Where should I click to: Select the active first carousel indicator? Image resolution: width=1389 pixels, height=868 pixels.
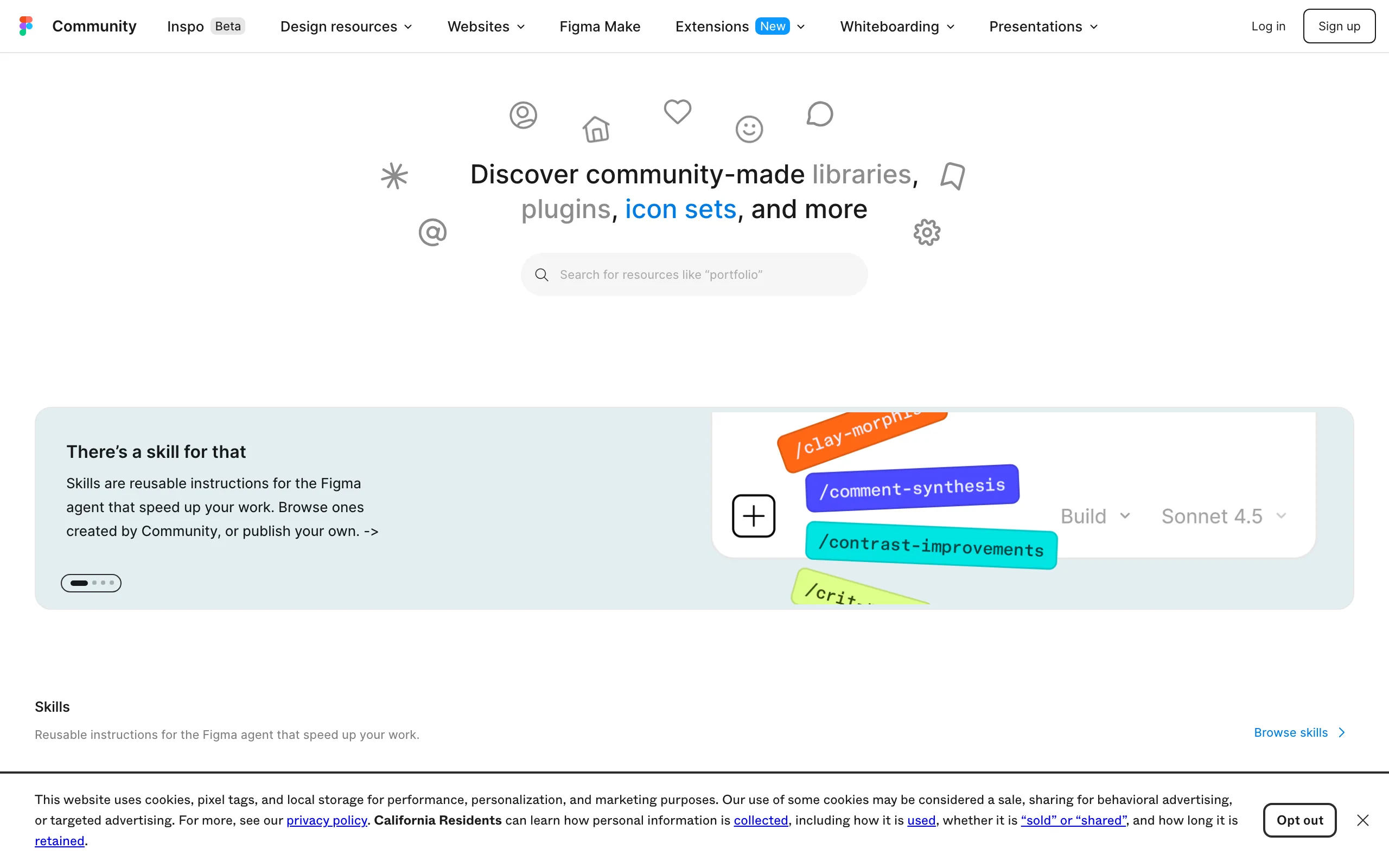(x=79, y=583)
